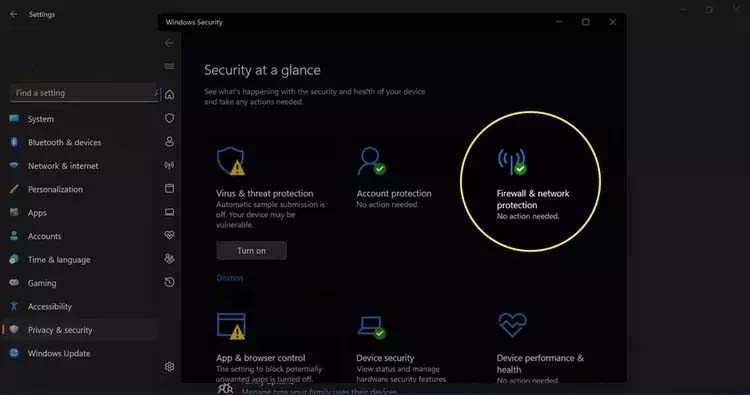The height and width of the screenshot is (395, 750).
Task: Click Firewall & network protection antenna tile icon
Action: point(512,161)
